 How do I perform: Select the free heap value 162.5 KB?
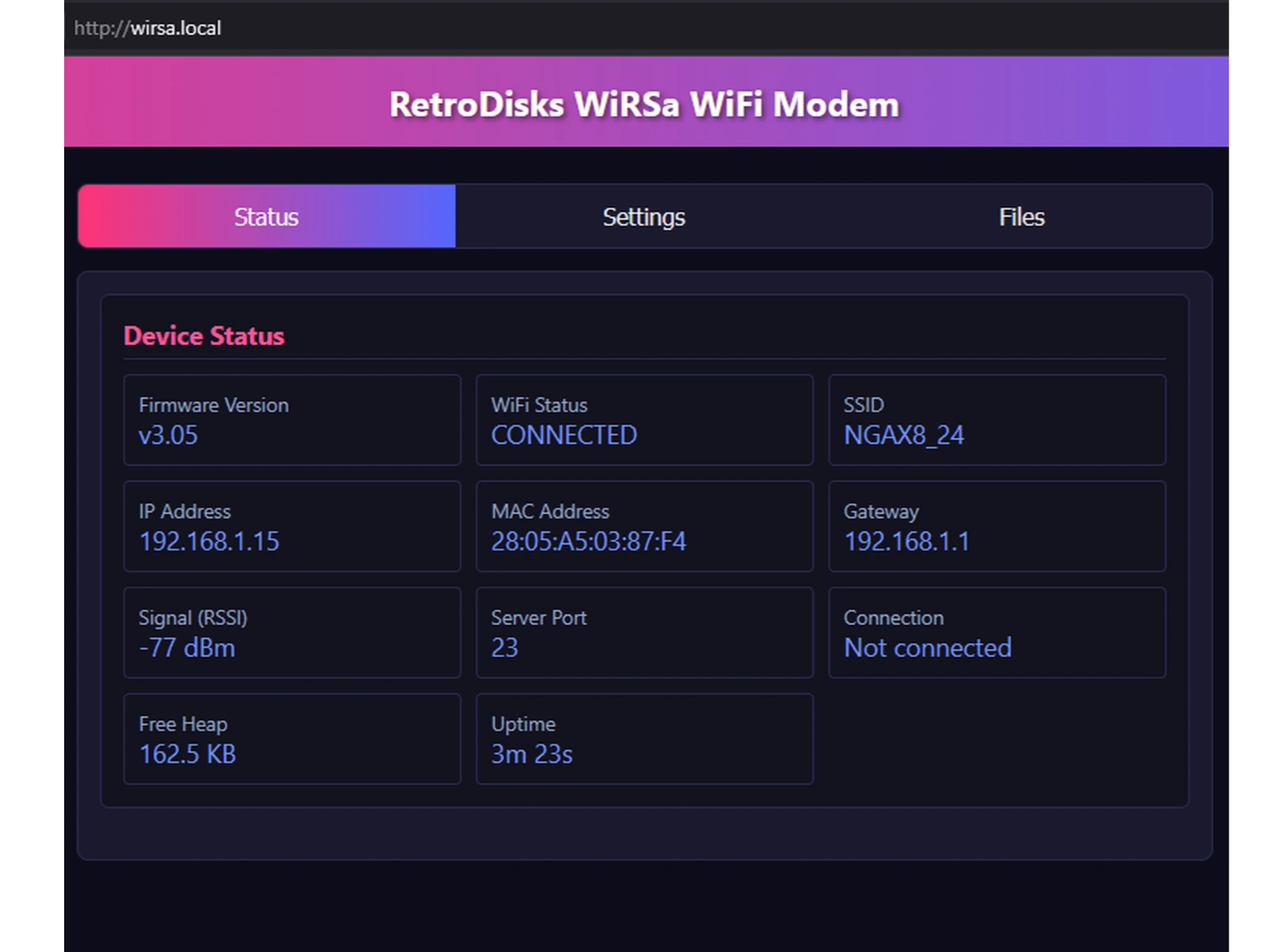tap(188, 754)
